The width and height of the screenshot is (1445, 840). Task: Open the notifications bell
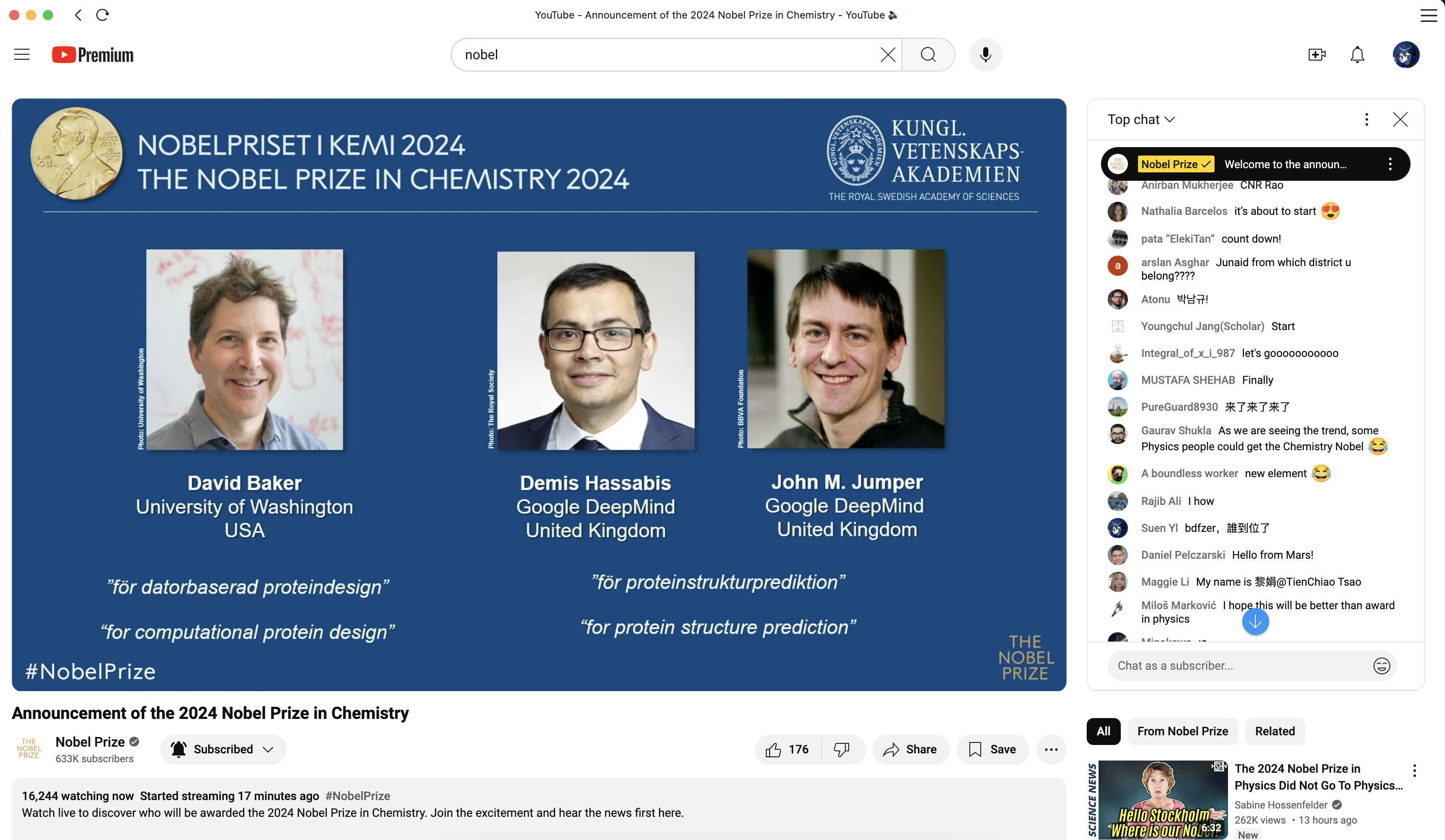point(1357,55)
